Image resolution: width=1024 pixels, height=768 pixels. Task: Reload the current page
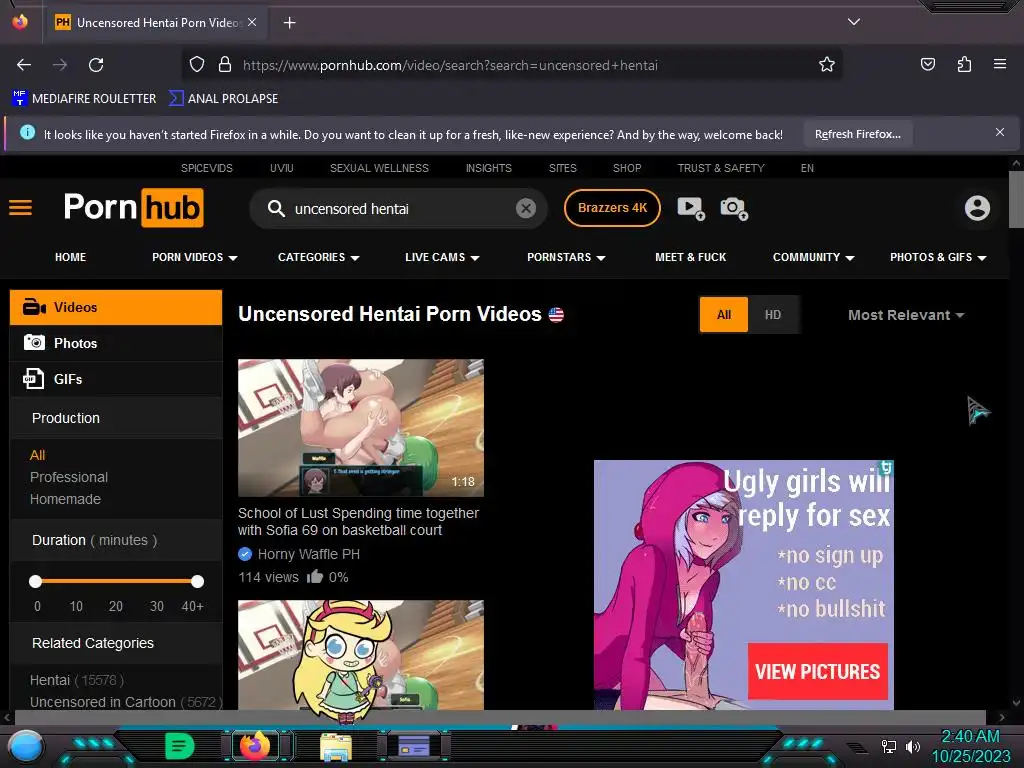coord(96,65)
